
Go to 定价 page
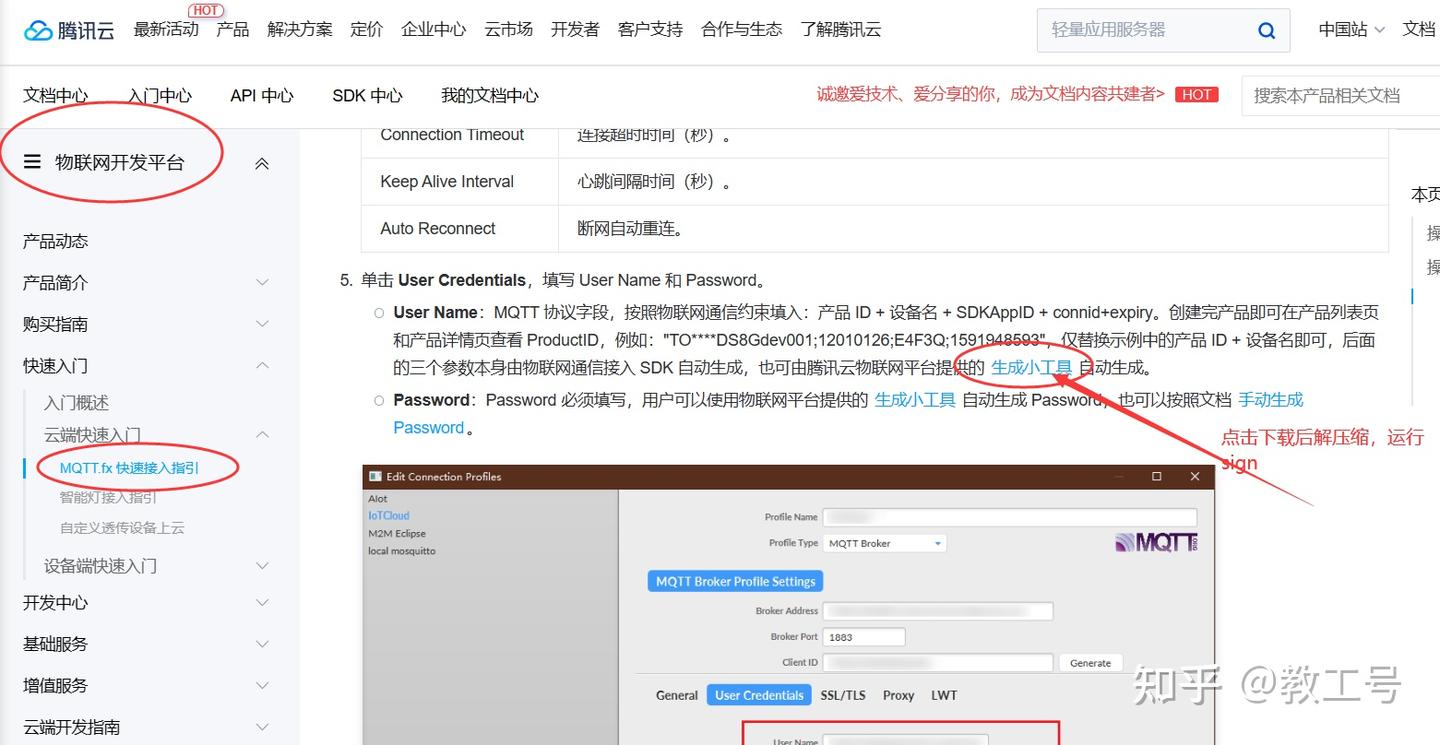point(367,30)
